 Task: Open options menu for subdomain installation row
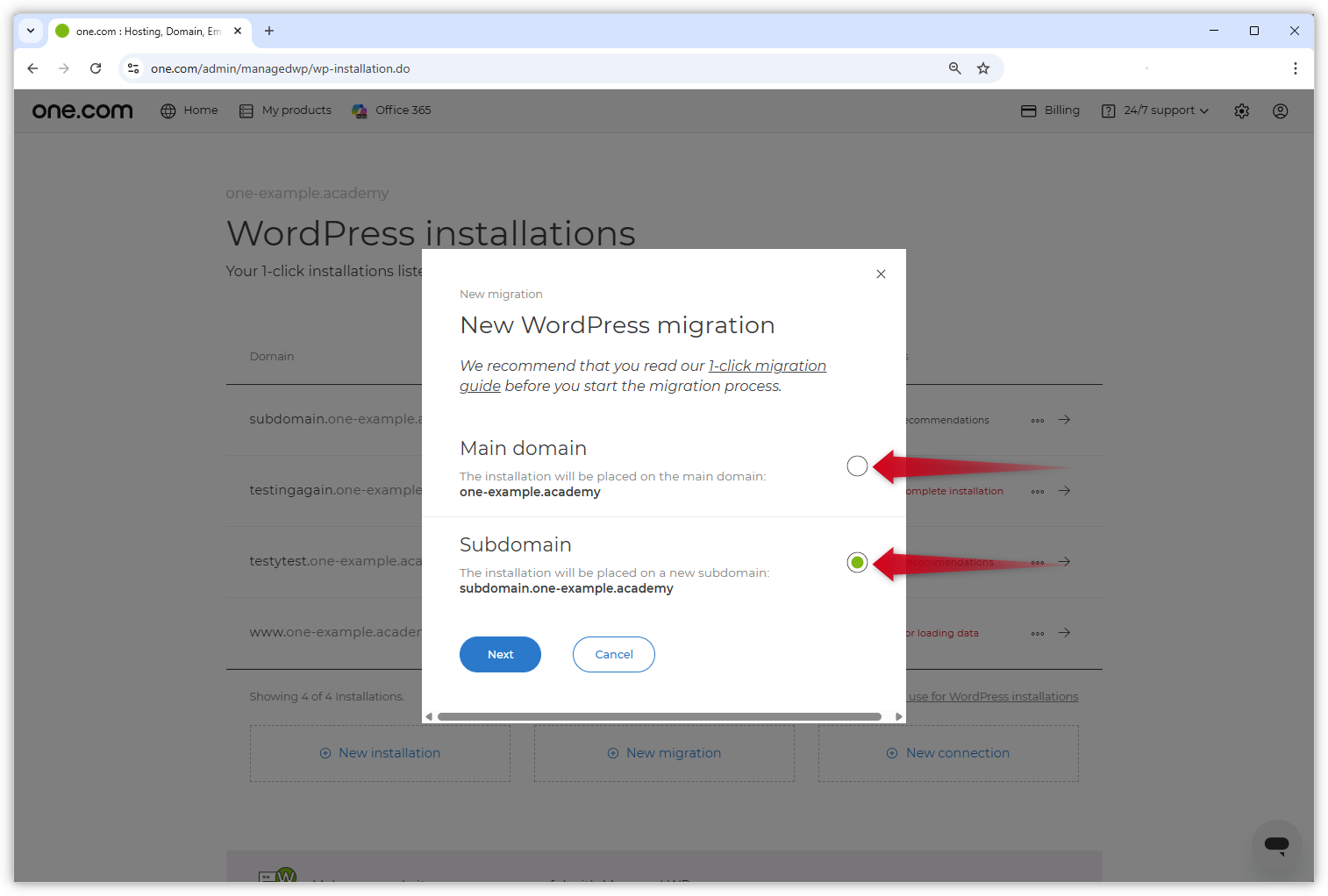click(x=1038, y=420)
